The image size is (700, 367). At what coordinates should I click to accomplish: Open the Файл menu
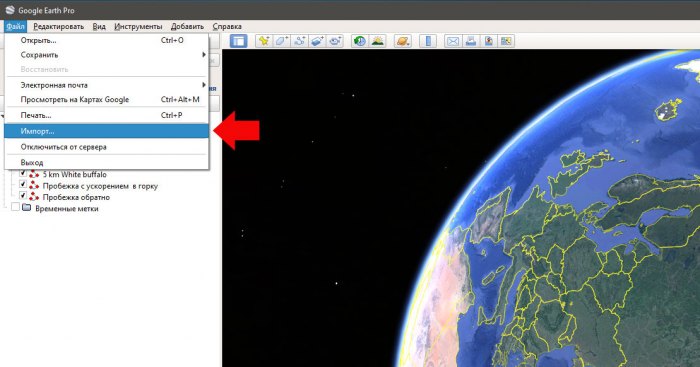coord(16,26)
